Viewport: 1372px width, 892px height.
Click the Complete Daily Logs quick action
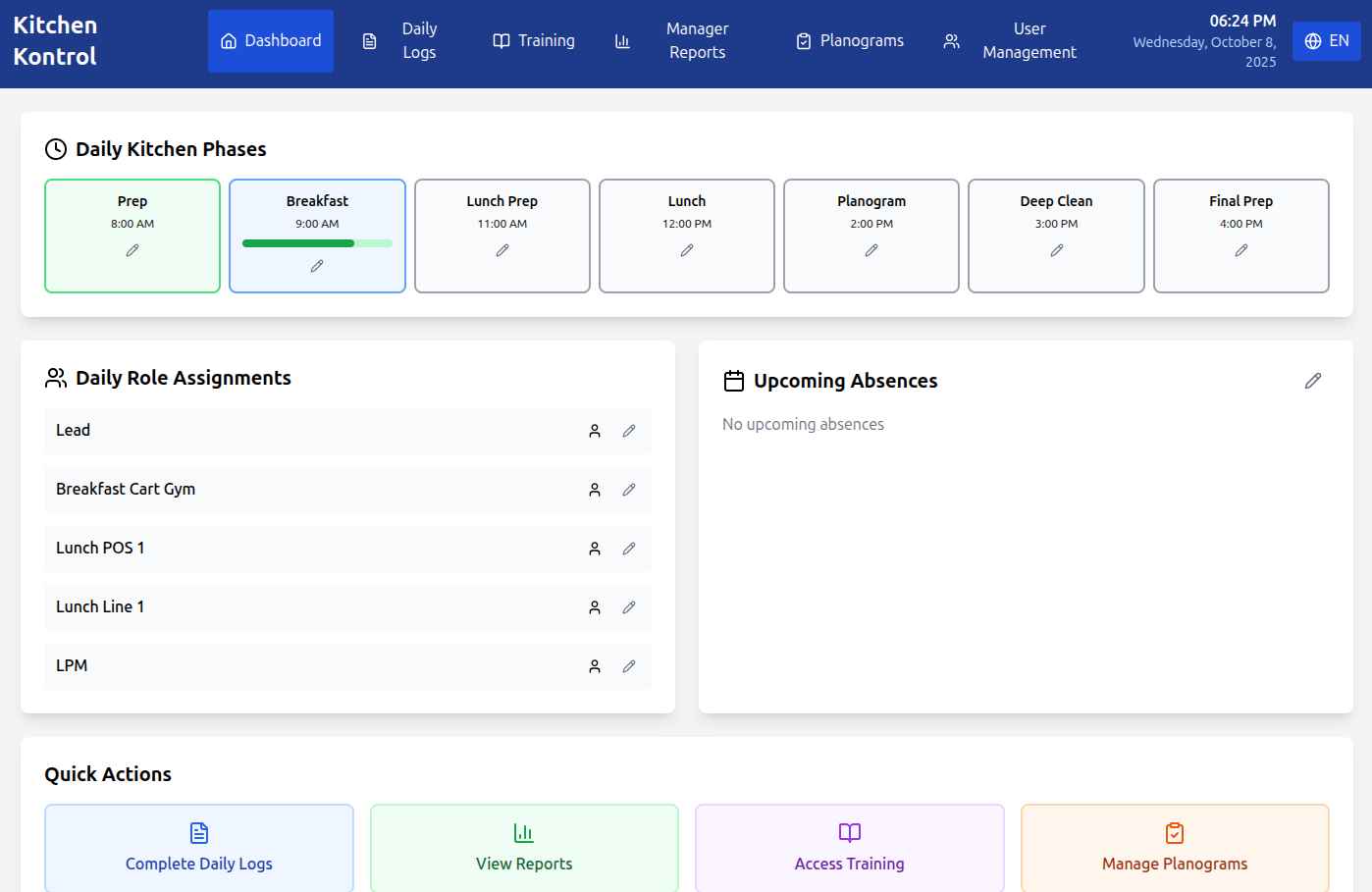[x=199, y=848]
